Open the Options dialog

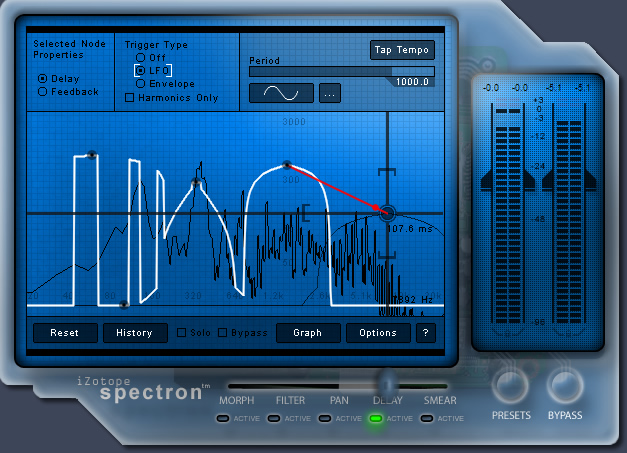378,333
